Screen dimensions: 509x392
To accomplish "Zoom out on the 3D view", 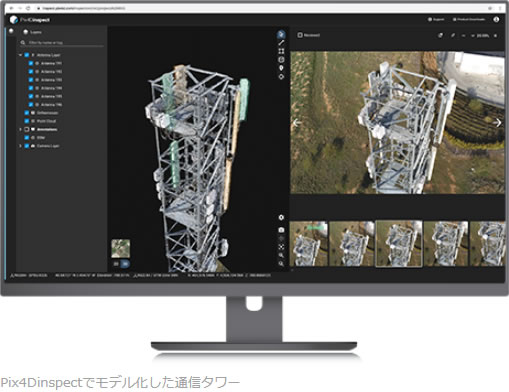I will [281, 264].
